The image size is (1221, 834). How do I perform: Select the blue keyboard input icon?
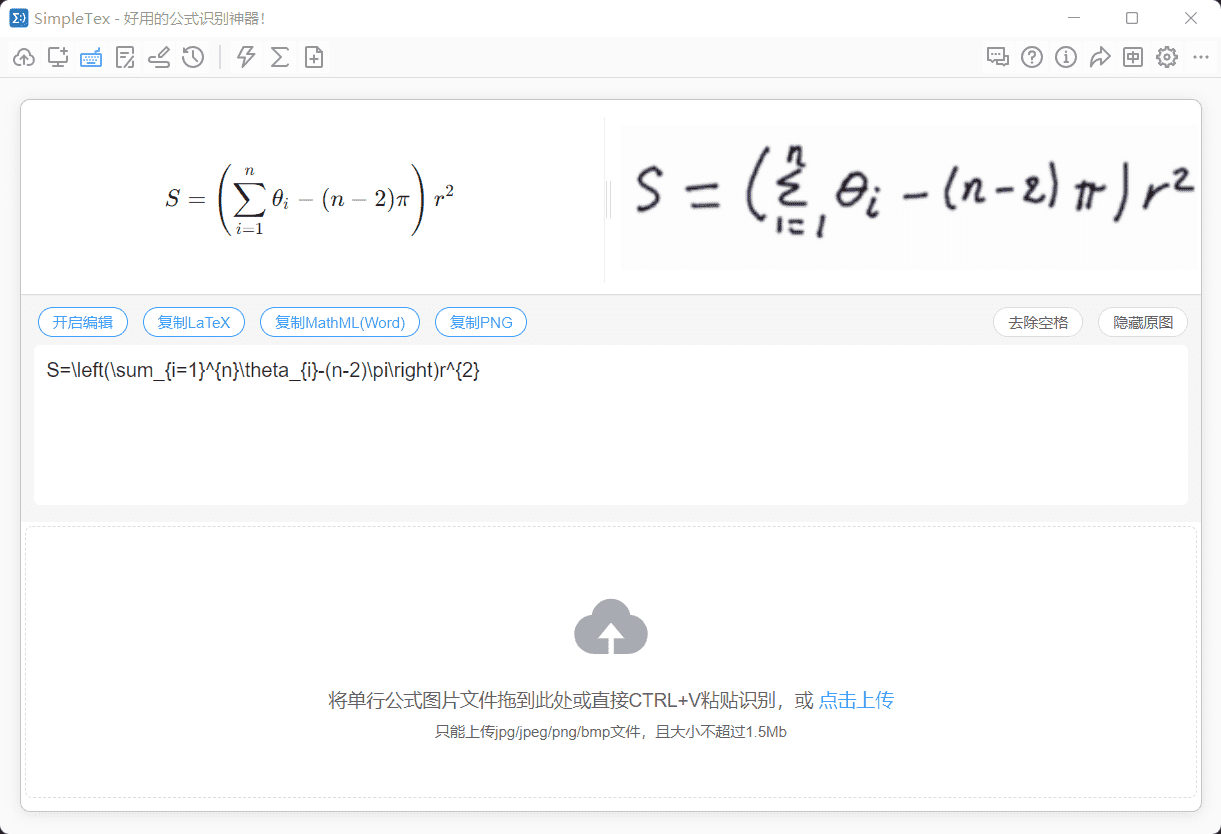pos(91,58)
